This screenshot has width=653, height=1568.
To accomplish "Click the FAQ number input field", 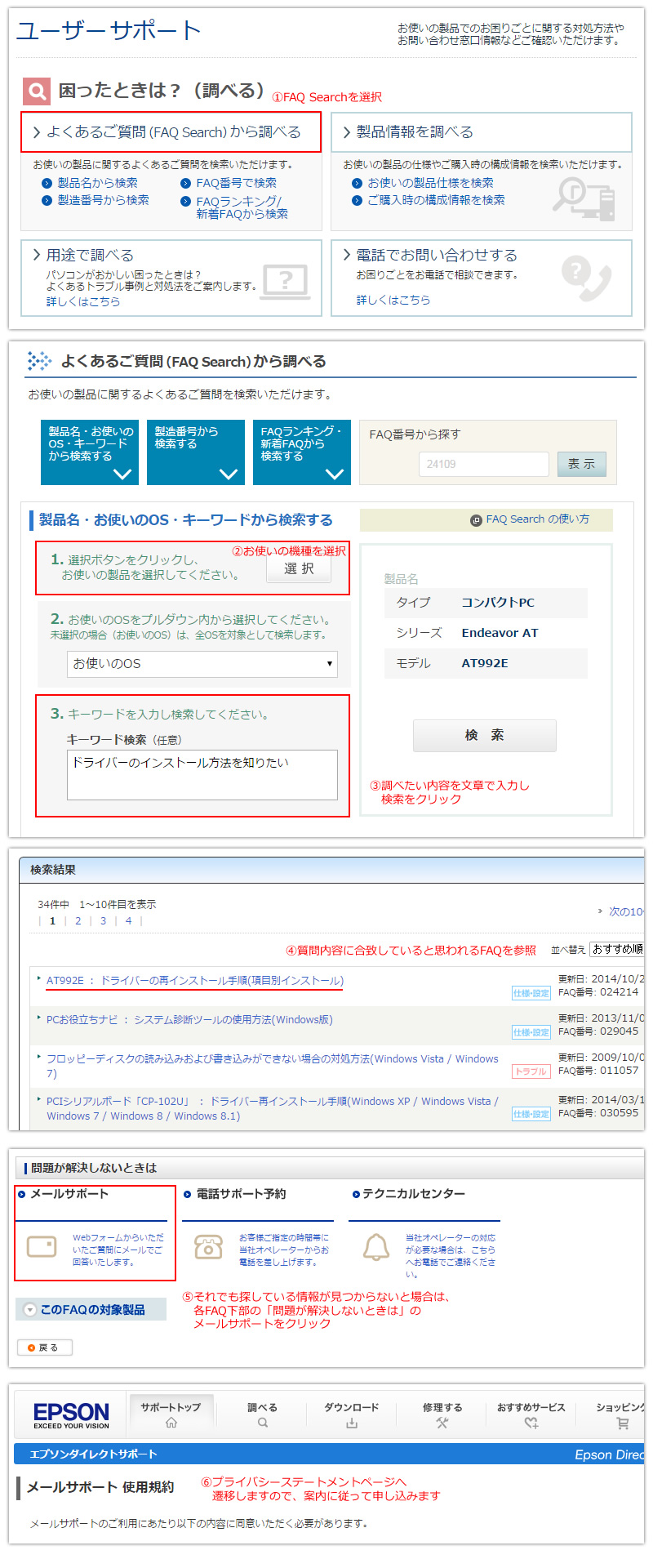I will pyautogui.click(x=484, y=464).
